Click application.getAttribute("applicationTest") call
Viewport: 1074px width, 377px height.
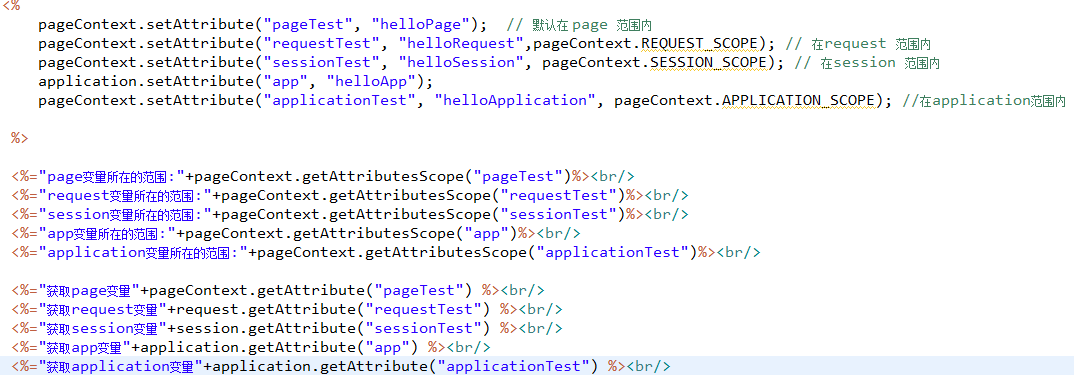point(405,366)
